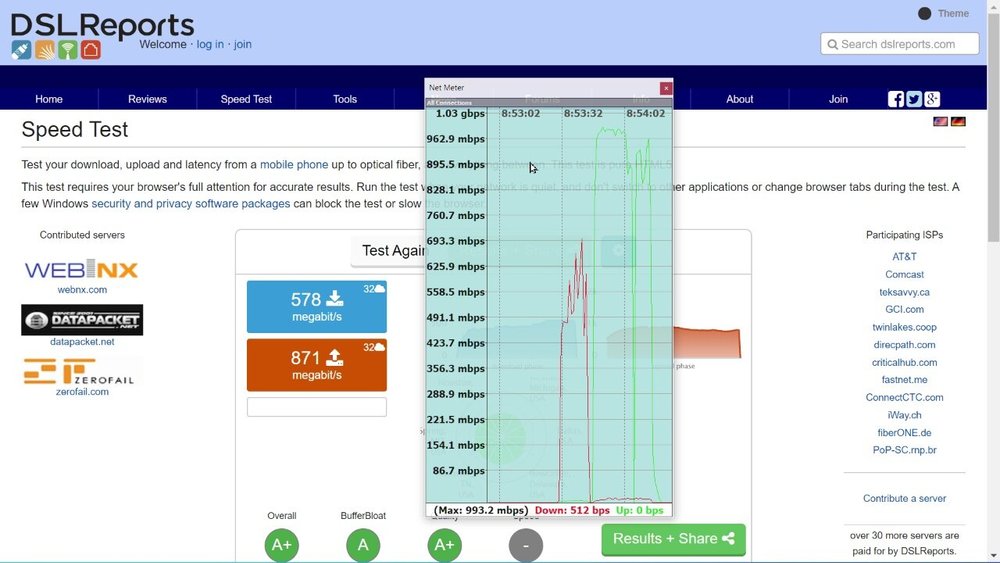Image resolution: width=1000 pixels, height=563 pixels.
Task: Click the join link beside Welcome
Action: pos(242,44)
